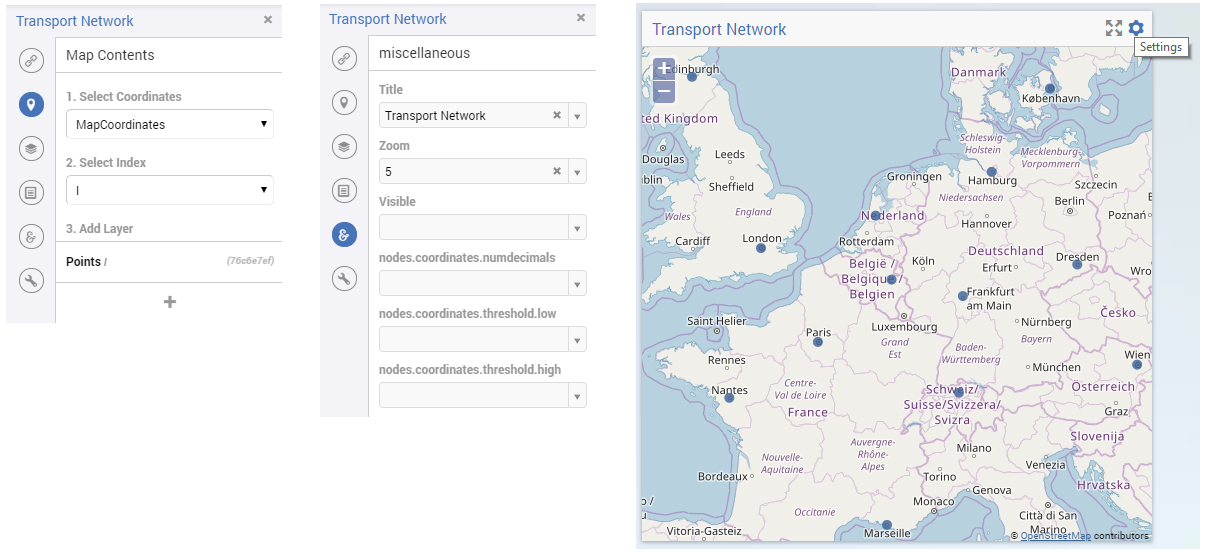Select location pin icon in Map Contents panel

point(31,104)
